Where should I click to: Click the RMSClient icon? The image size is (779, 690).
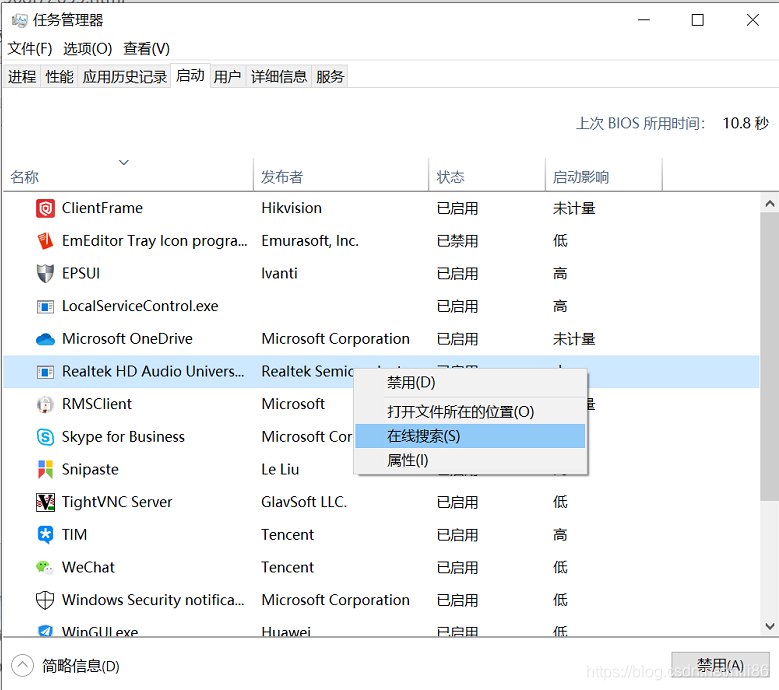click(45, 404)
